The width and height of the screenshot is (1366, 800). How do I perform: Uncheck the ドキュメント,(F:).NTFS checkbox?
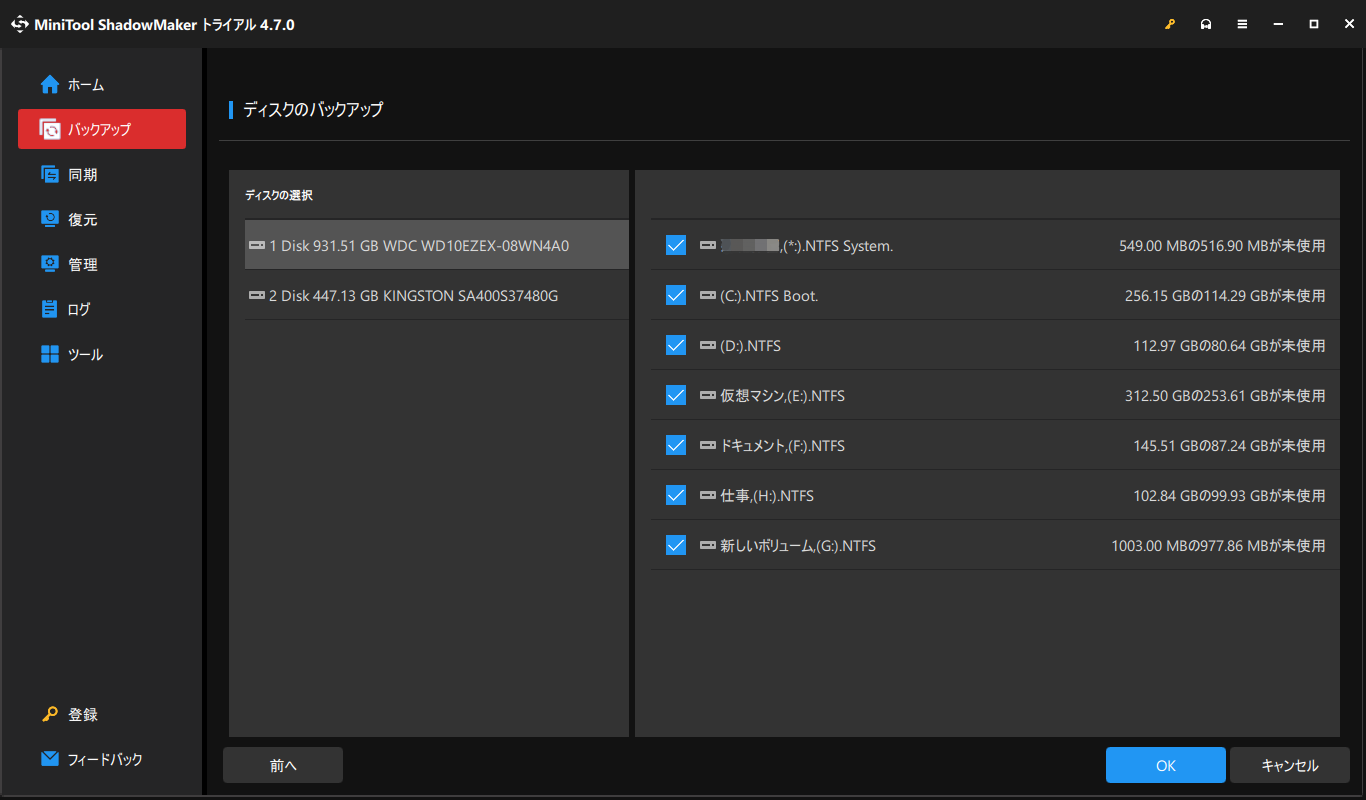pos(676,445)
